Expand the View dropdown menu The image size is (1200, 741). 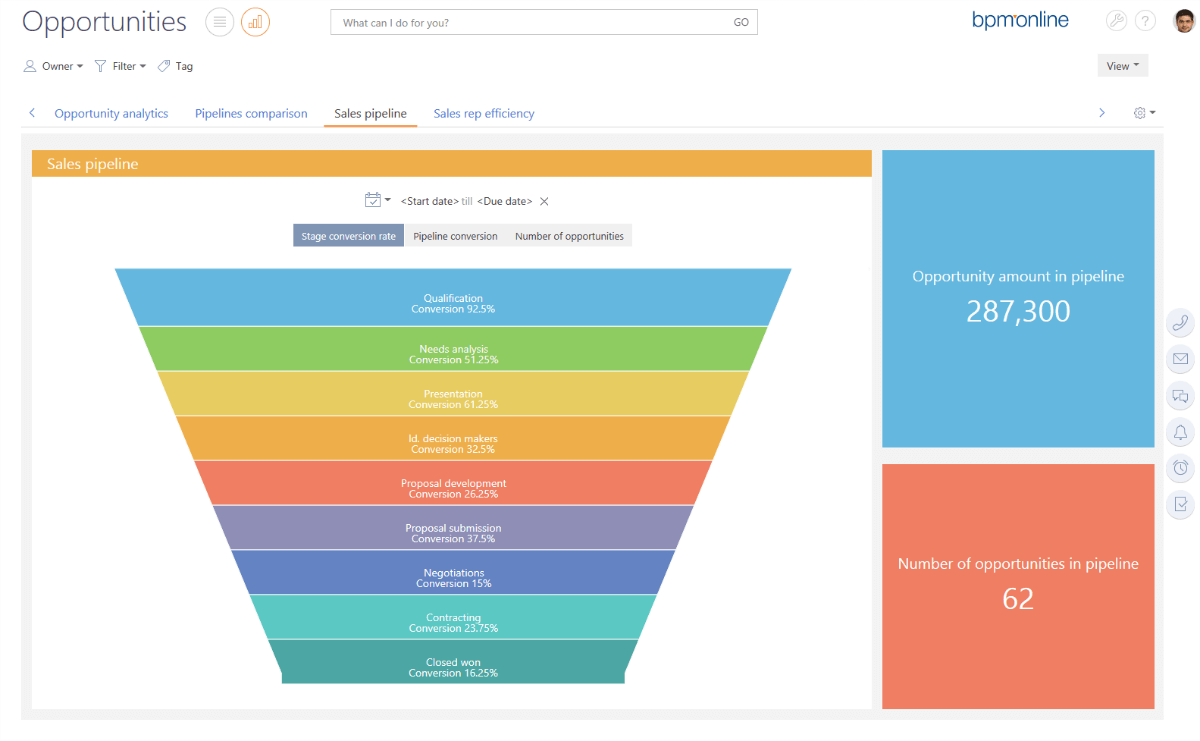click(x=1122, y=65)
